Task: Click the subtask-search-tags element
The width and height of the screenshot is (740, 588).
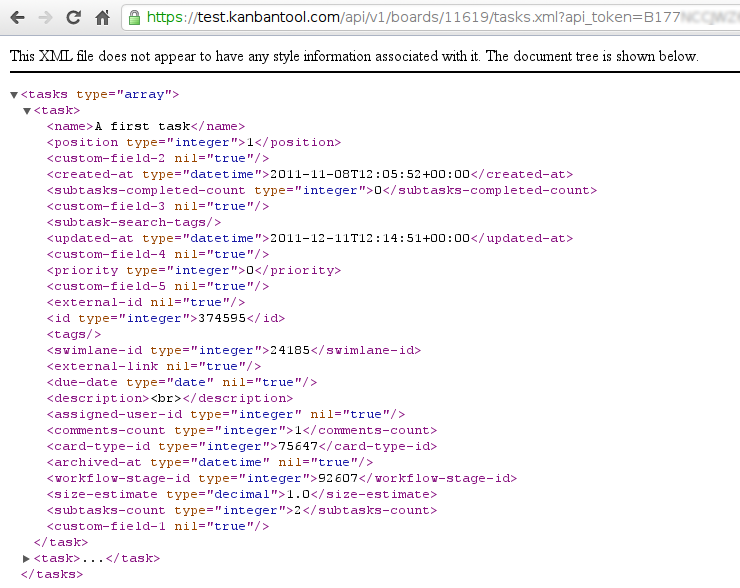Action: click(x=134, y=223)
